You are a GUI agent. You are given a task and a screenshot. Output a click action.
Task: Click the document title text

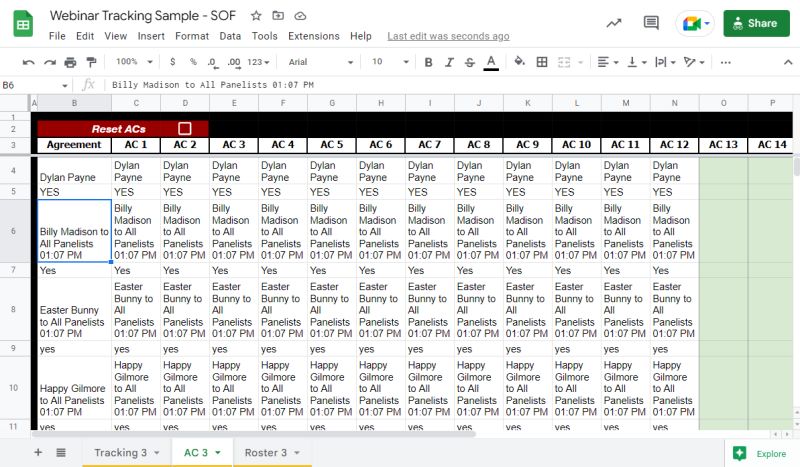click(x=143, y=16)
